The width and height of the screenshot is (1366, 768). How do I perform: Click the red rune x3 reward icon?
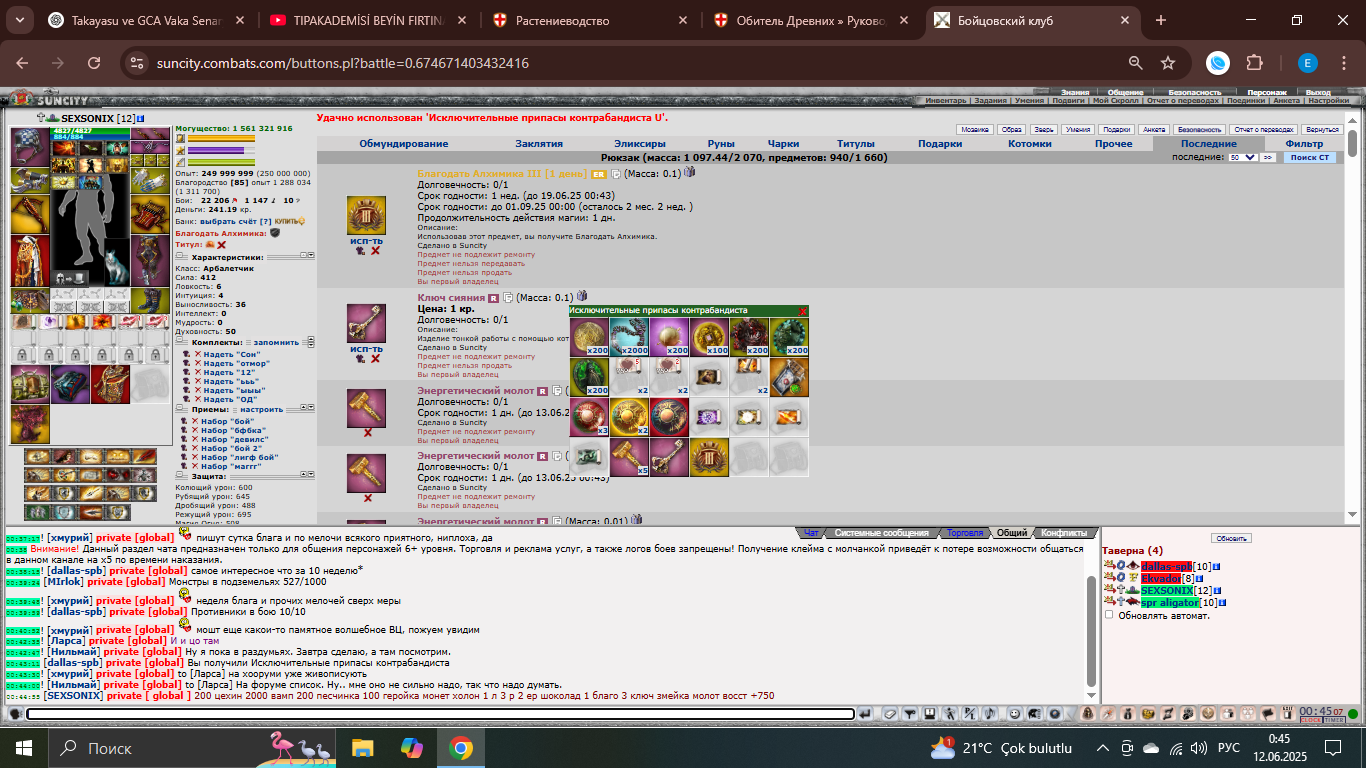(x=589, y=417)
